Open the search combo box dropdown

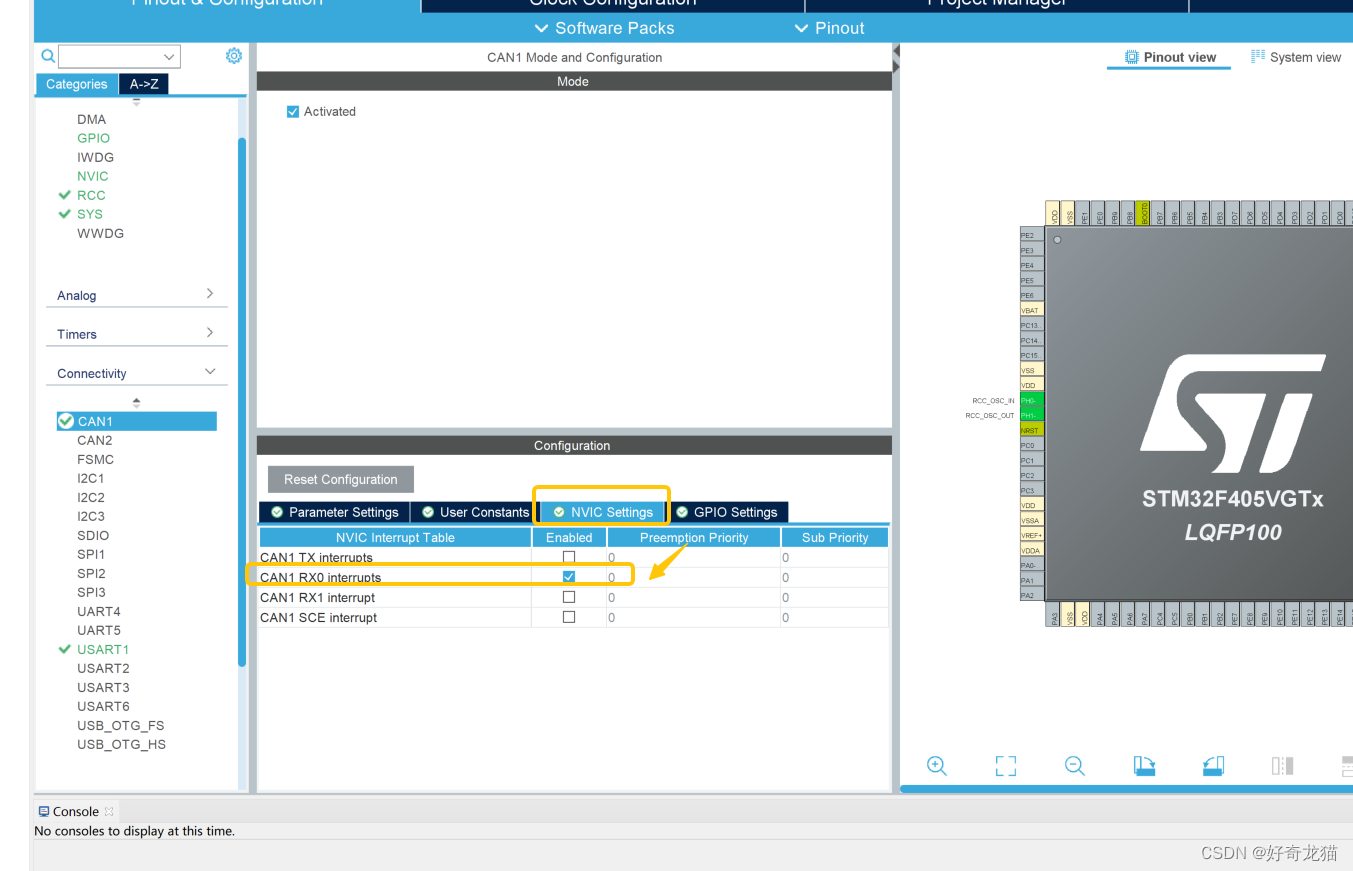(169, 57)
